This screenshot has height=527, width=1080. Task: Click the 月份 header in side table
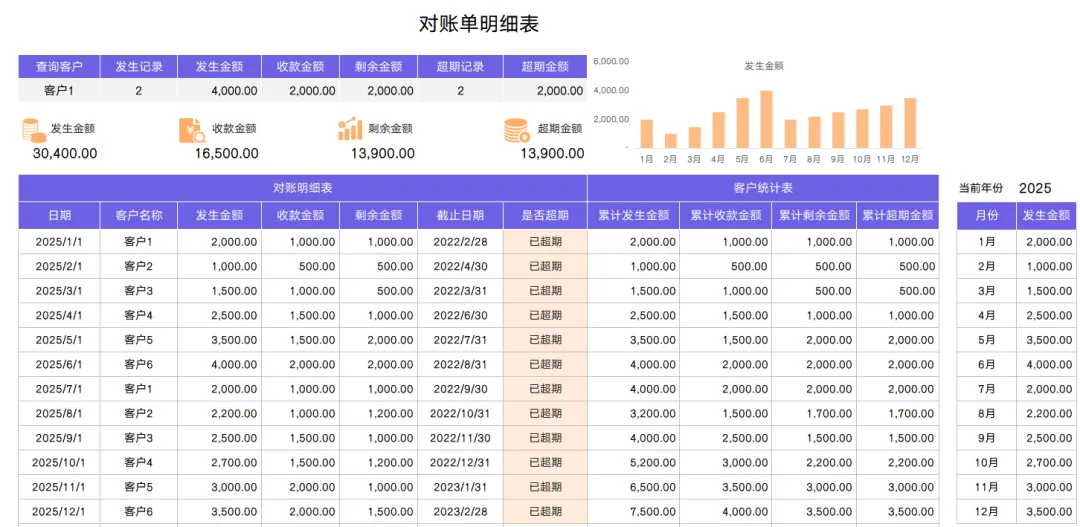point(986,216)
